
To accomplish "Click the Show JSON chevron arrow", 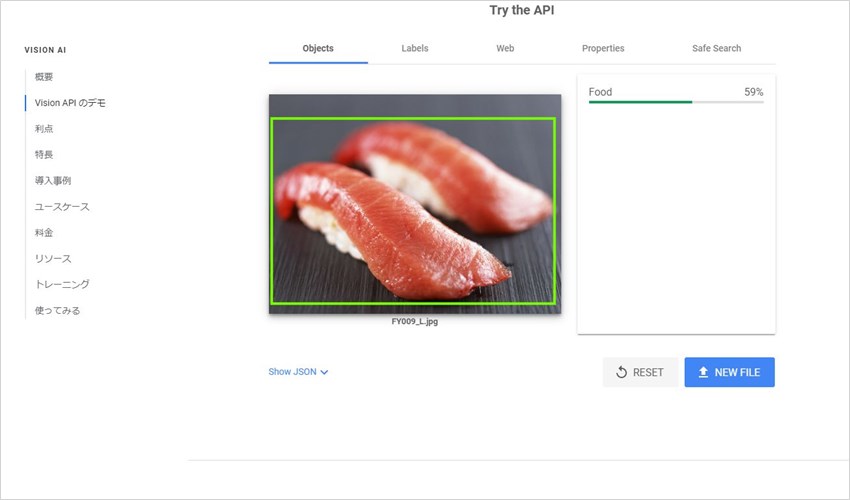I will pyautogui.click(x=324, y=373).
